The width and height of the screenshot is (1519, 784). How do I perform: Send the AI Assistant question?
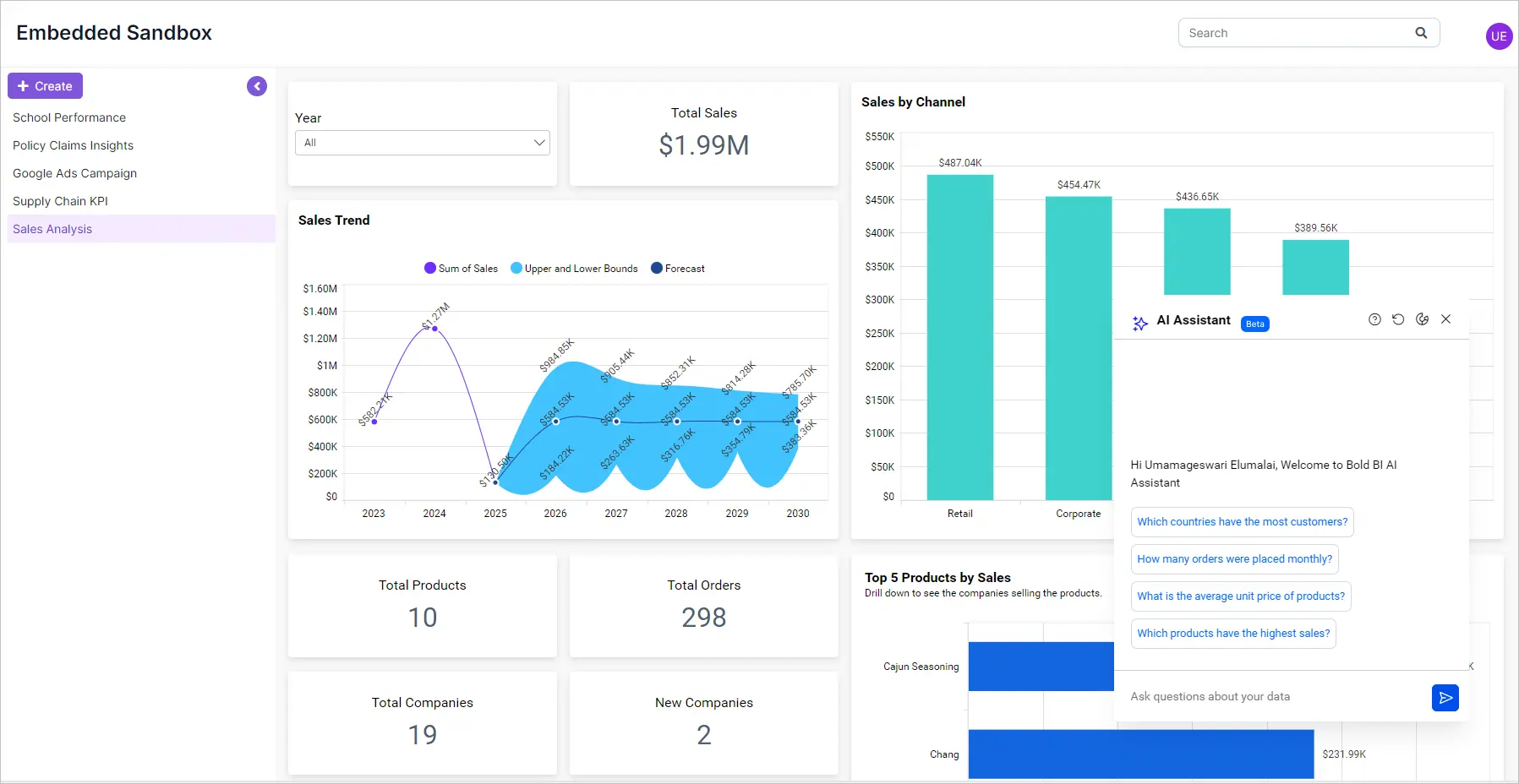pyautogui.click(x=1445, y=698)
